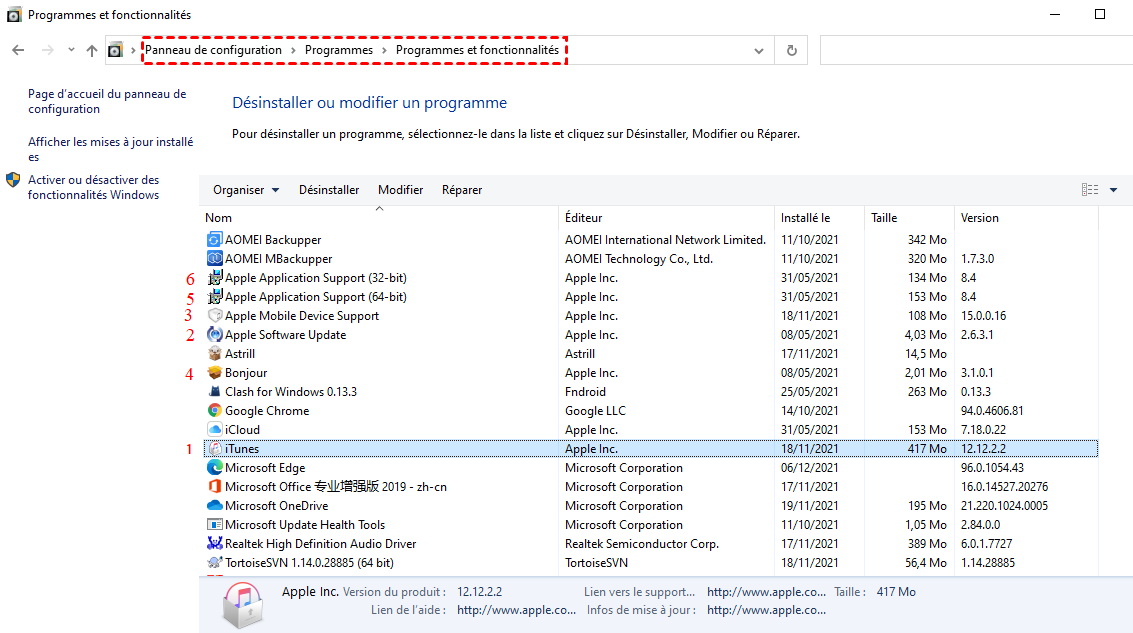The image size is (1133, 633).
Task: Click the iTunes icon in the list
Action: tap(215, 449)
